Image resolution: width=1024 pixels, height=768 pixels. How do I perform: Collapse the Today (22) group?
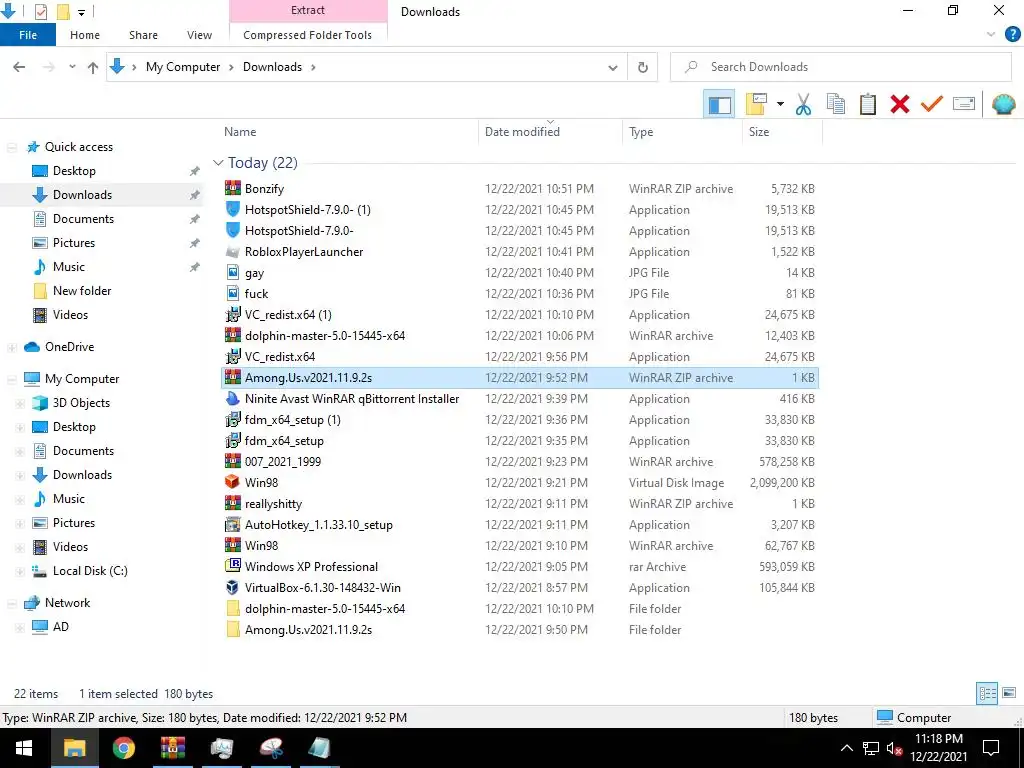pyautogui.click(x=218, y=163)
